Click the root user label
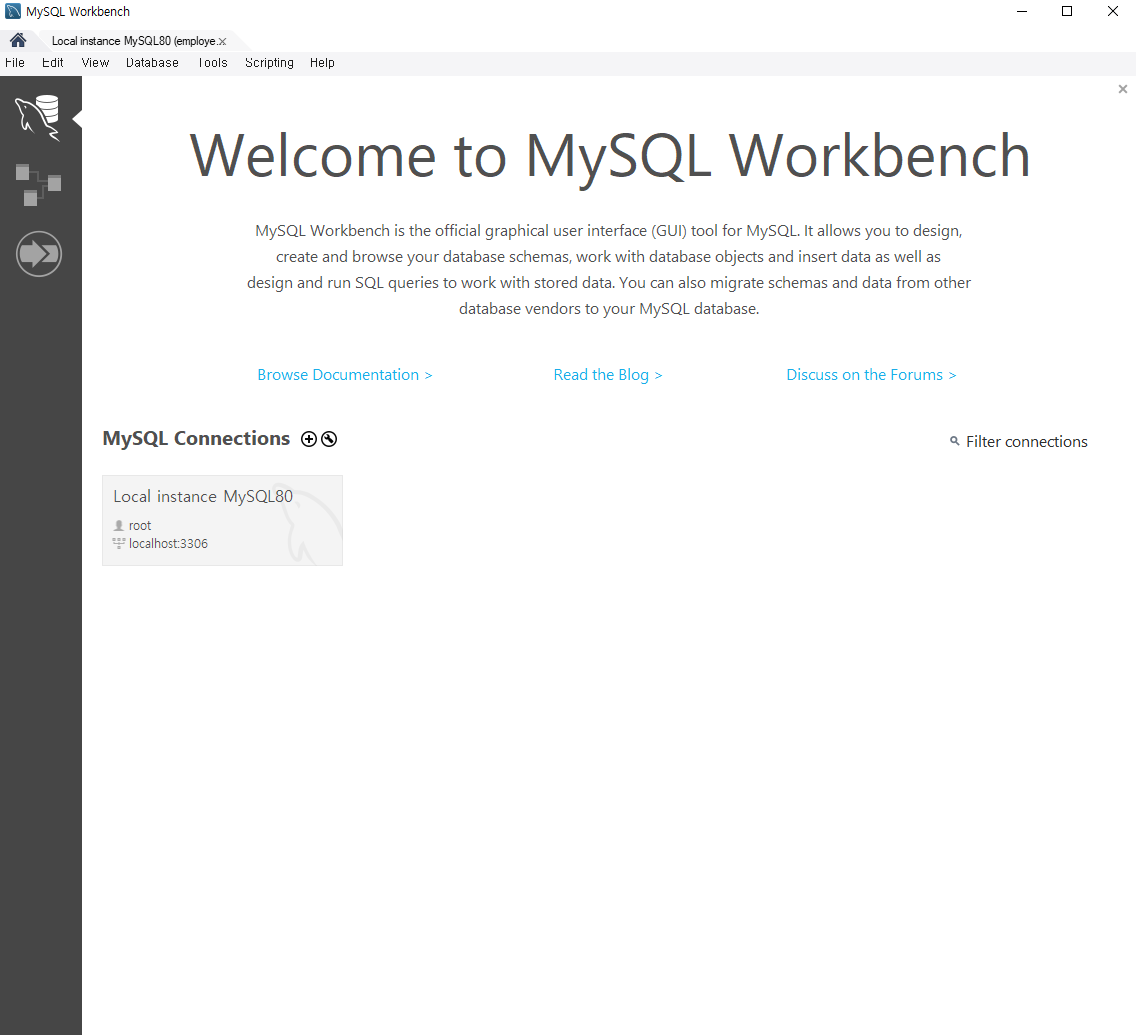1137x1036 pixels. coord(140,526)
